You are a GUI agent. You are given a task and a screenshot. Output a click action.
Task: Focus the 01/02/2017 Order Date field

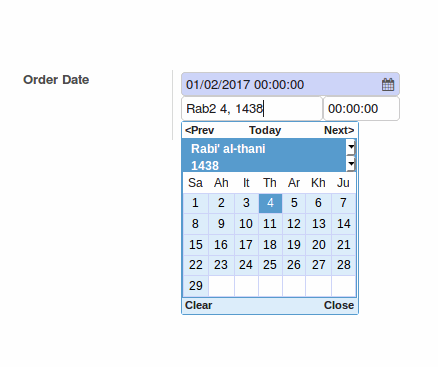point(290,84)
